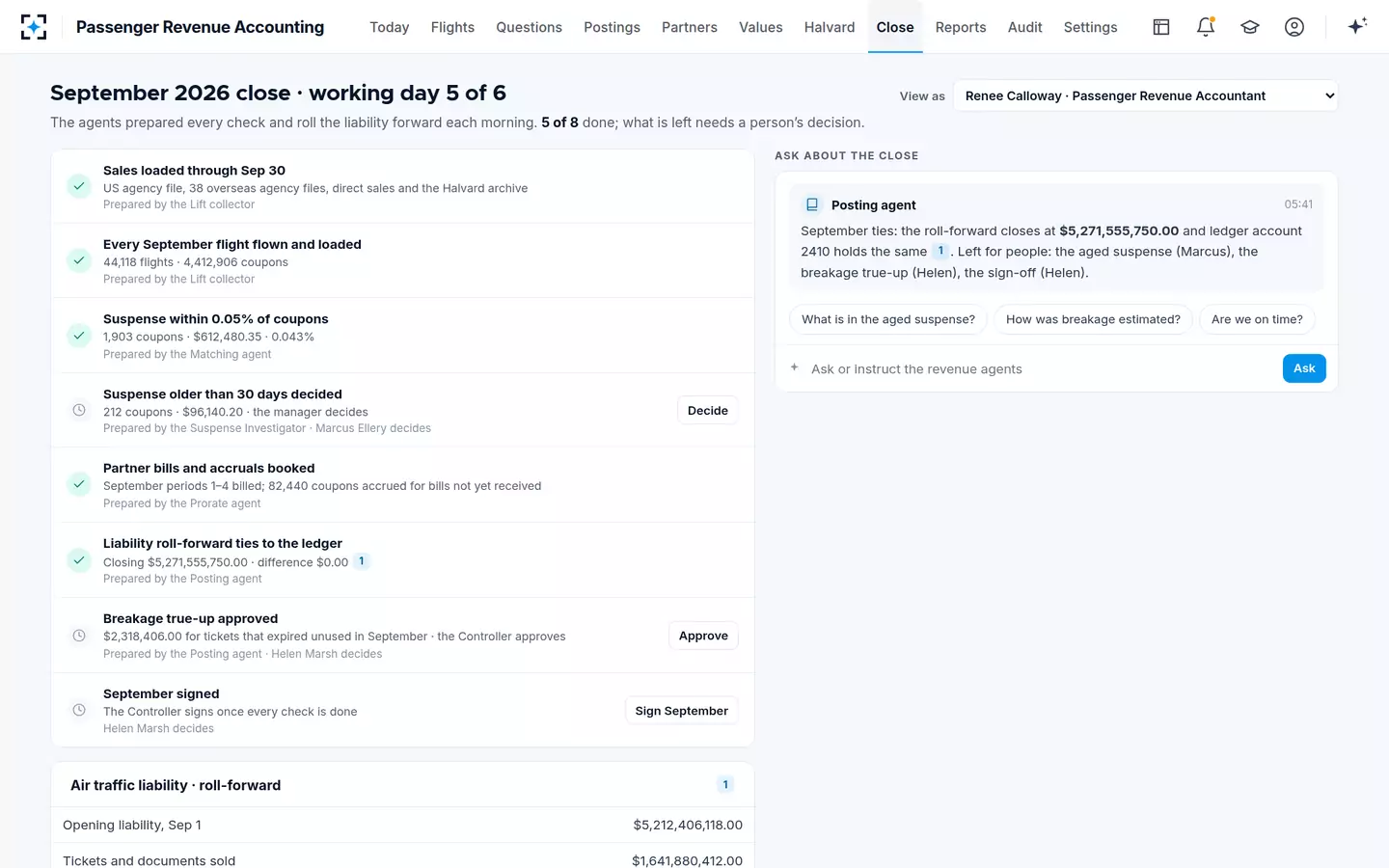The width and height of the screenshot is (1389, 868).
Task: Click the clock icon for Breakage true-up approved
Action: pyautogui.click(x=79, y=636)
